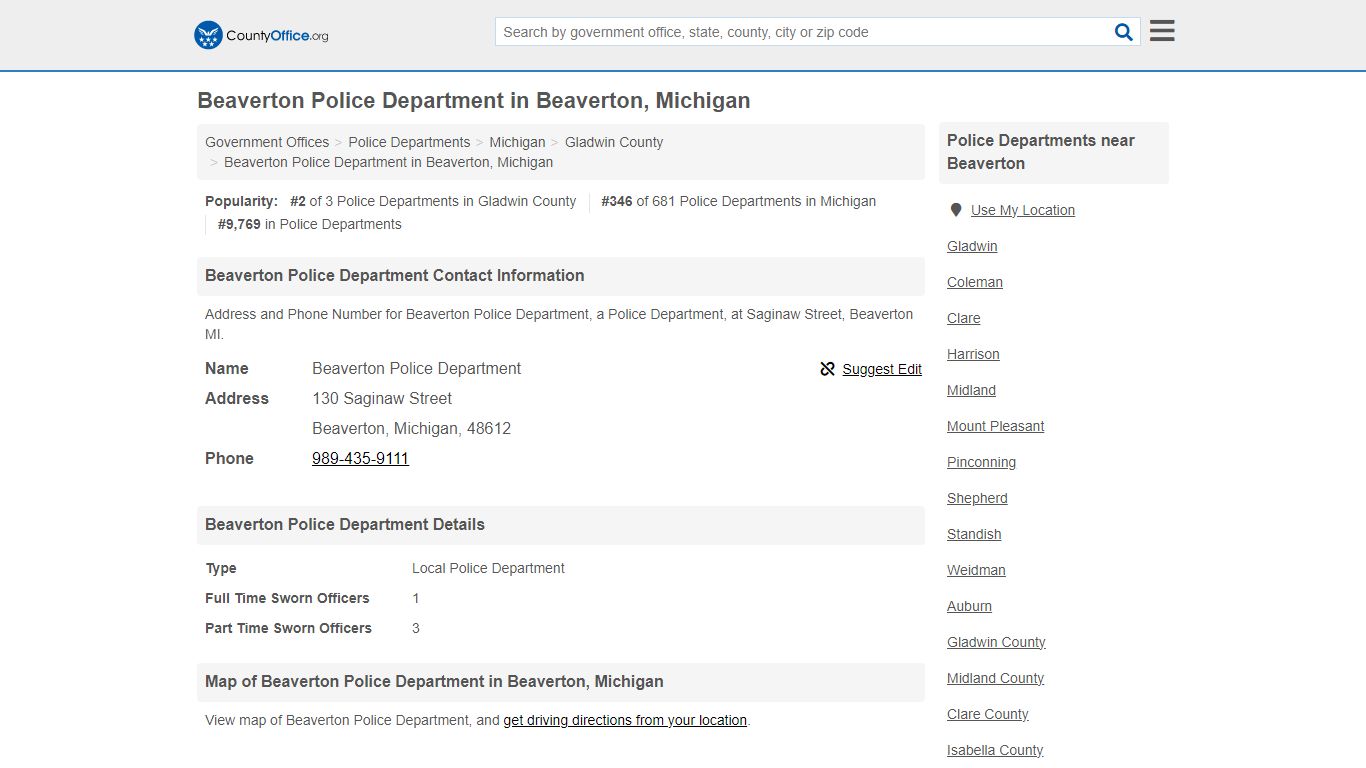Viewport: 1366px width, 768px height.
Task: Click Beaverton Police Department Contact Information heading
Action: (x=395, y=276)
